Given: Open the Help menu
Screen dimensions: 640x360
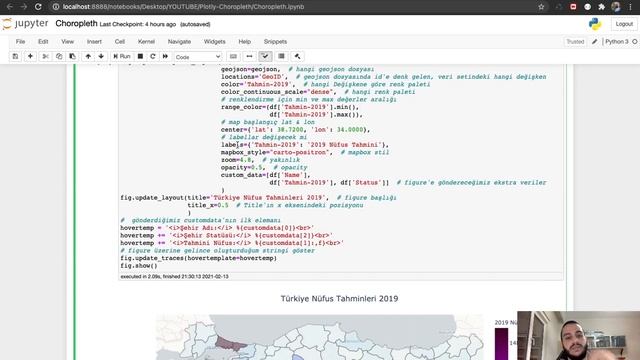Looking at the screenshot, I should pyautogui.click(x=244, y=42).
